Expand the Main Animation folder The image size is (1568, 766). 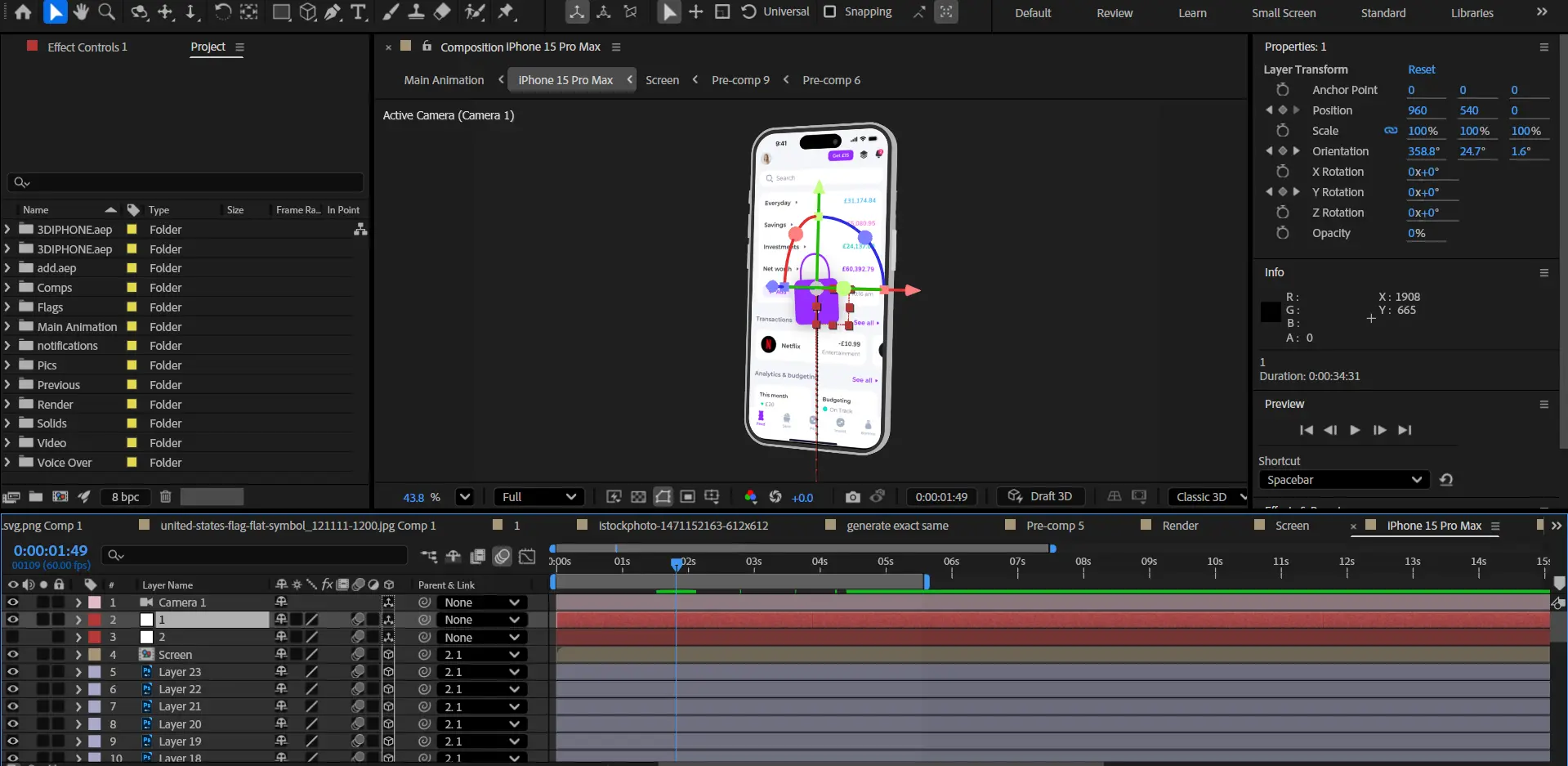pyautogui.click(x=7, y=327)
